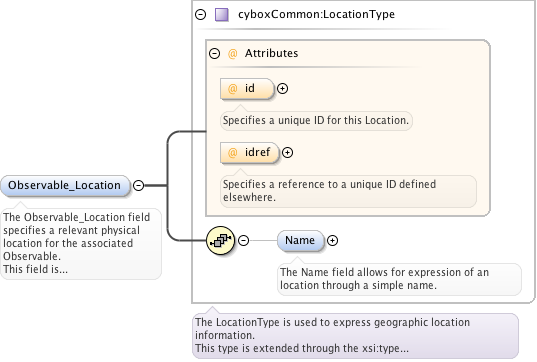Click 'Specifies a unique ID for this Location.'

pos(316,121)
